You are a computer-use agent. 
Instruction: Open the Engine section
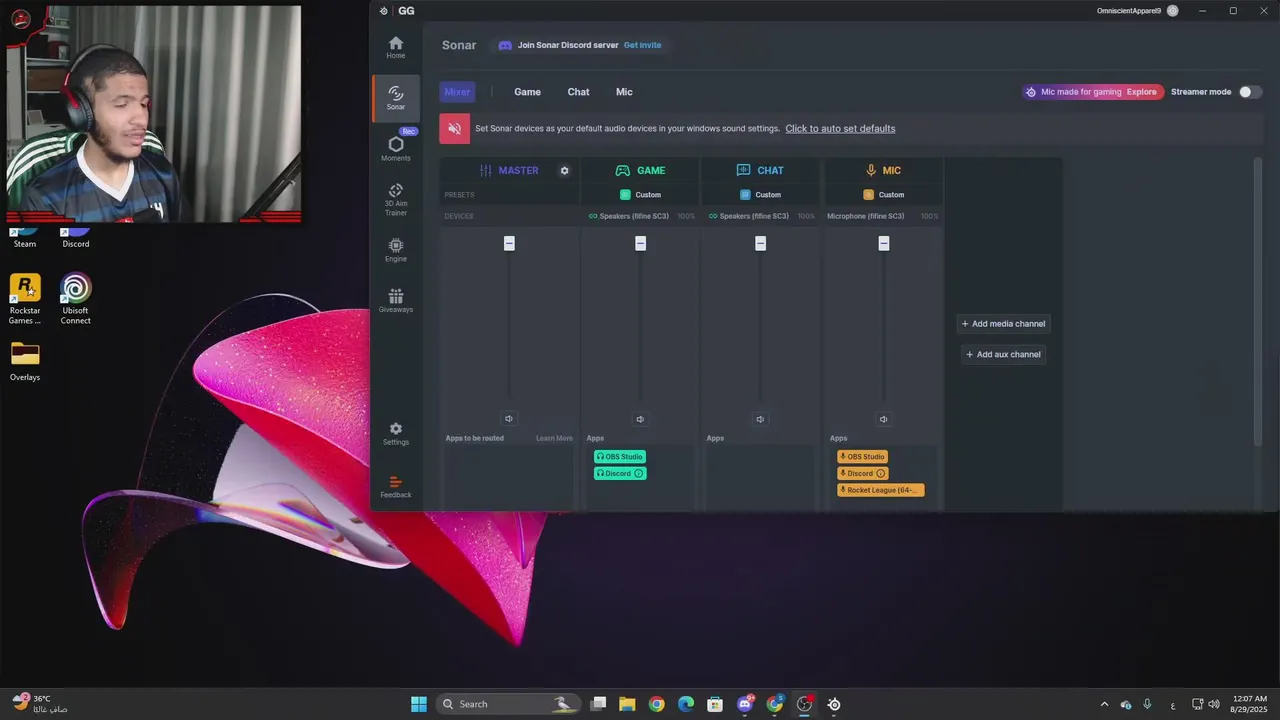396,250
